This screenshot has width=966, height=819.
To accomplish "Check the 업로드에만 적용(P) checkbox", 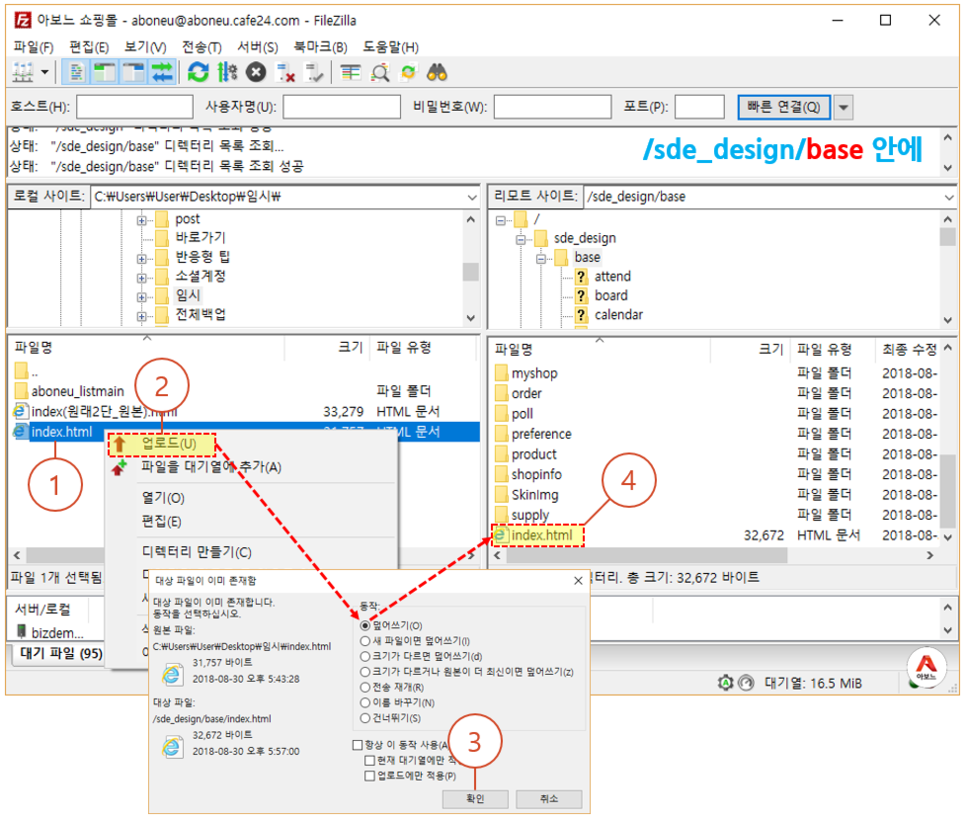I will point(370,776).
